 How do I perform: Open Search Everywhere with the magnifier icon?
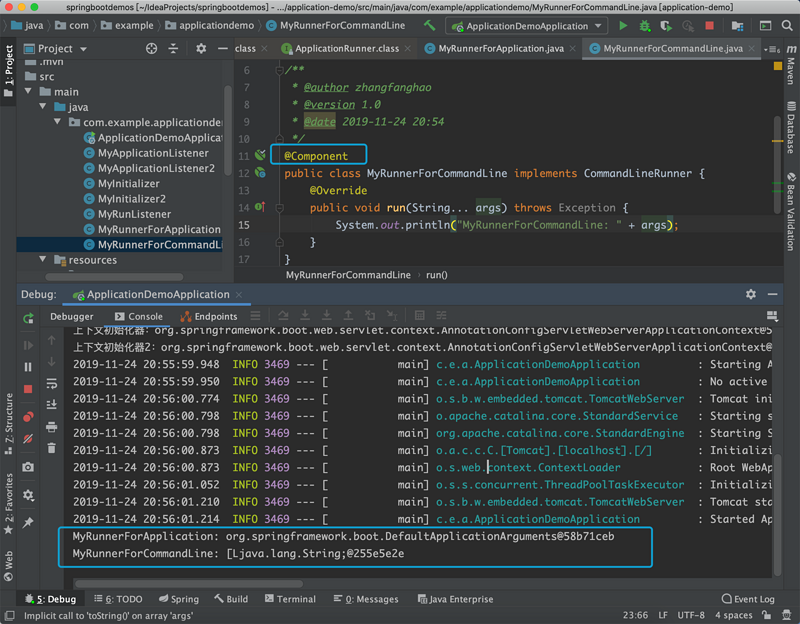point(788,26)
